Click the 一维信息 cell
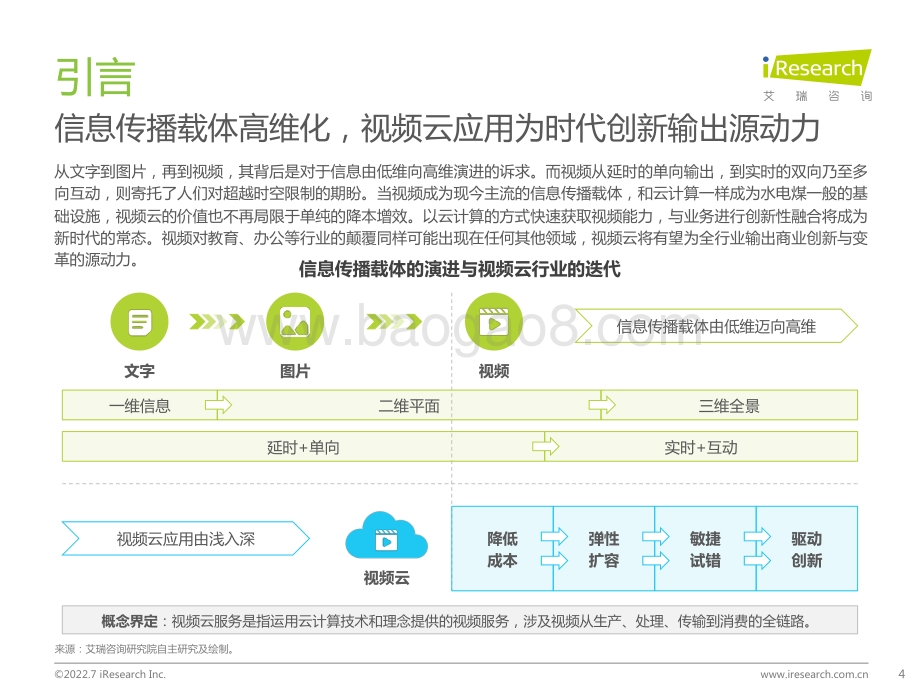Viewport: 920px width, 690px height. pyautogui.click(x=140, y=405)
